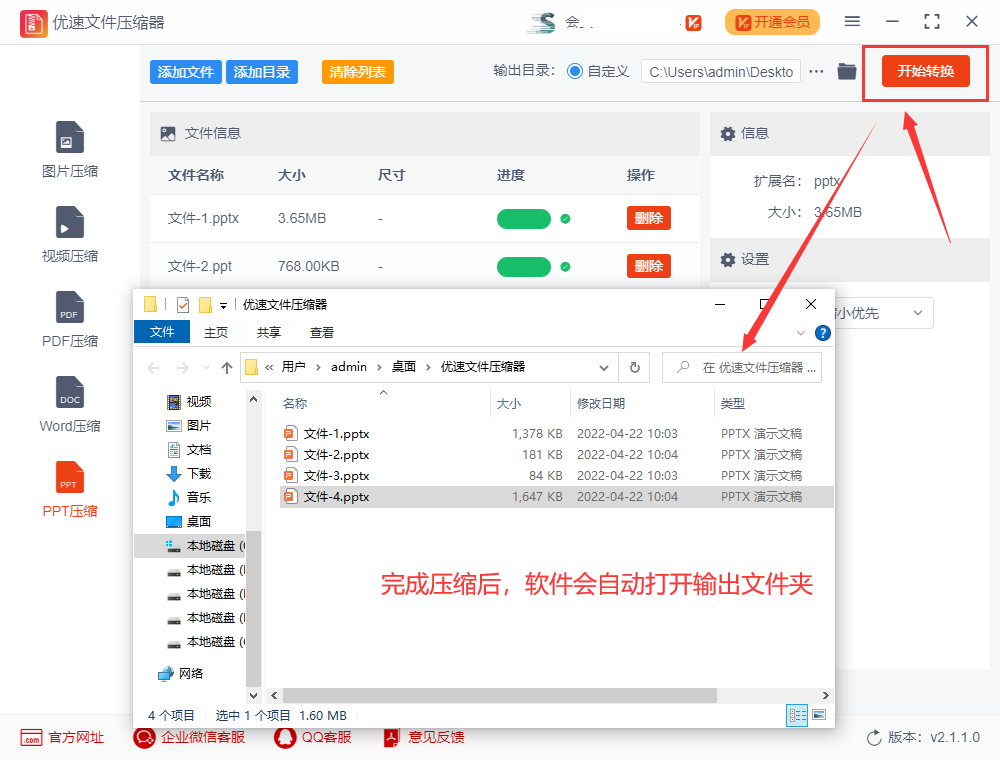1000x760 pixels.
Task: Open the quick access toolbar customize dropdown
Action: 223,305
